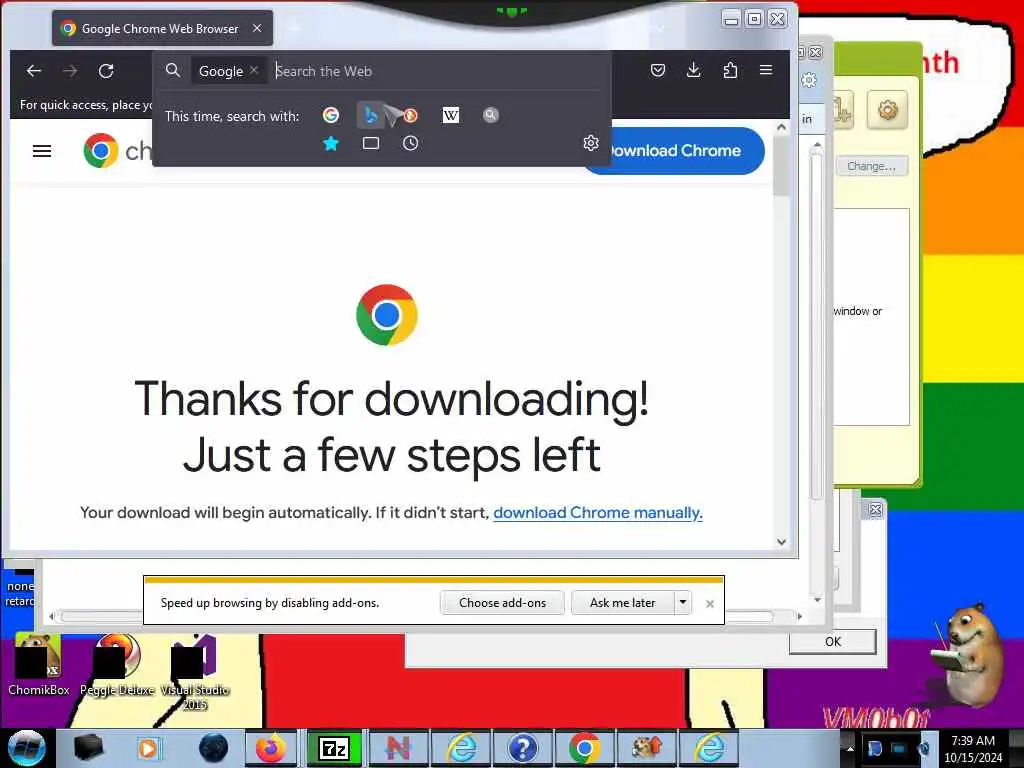Click the forward navigation arrow

(x=70, y=71)
